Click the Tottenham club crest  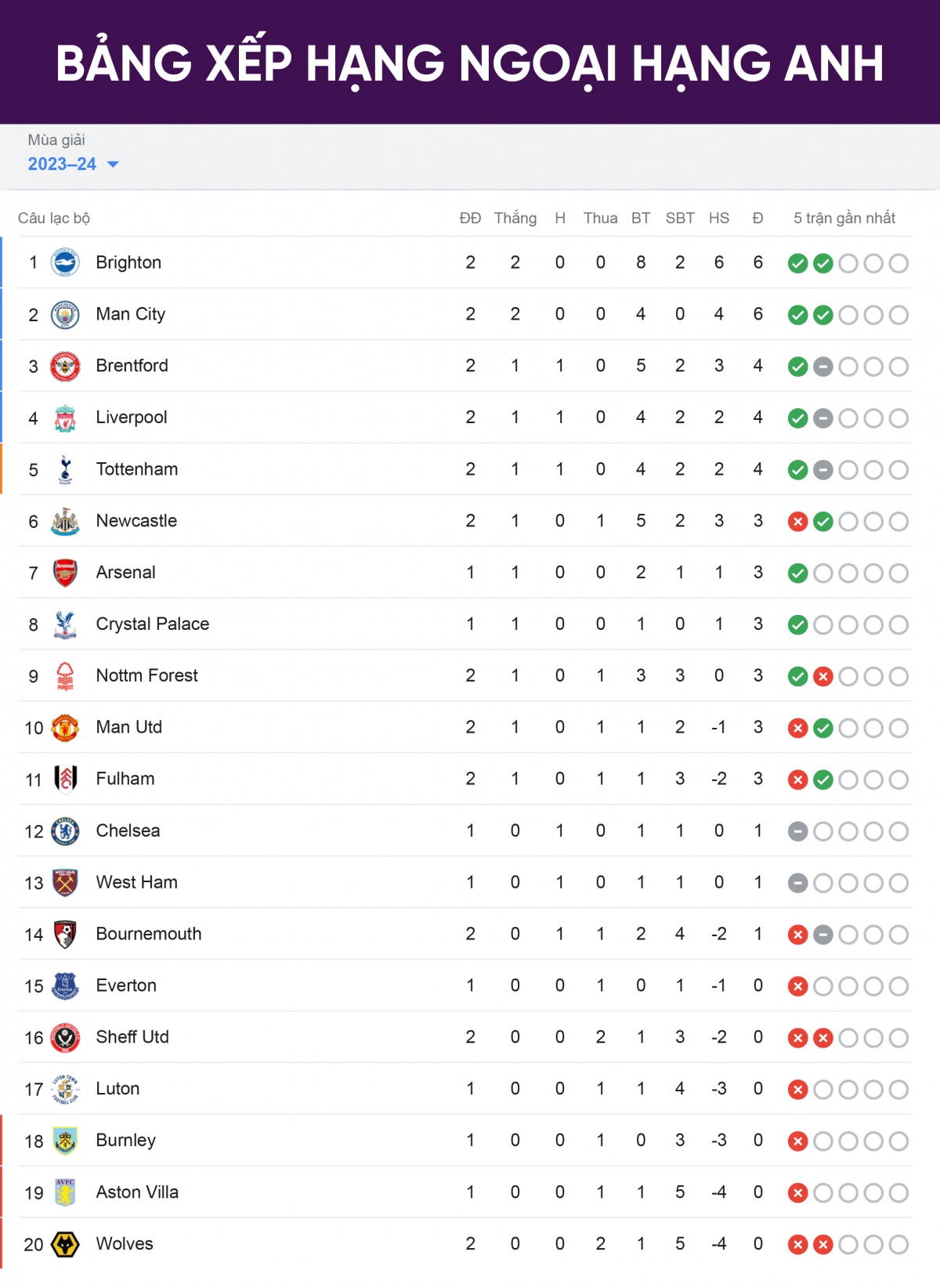pyautogui.click(x=65, y=470)
